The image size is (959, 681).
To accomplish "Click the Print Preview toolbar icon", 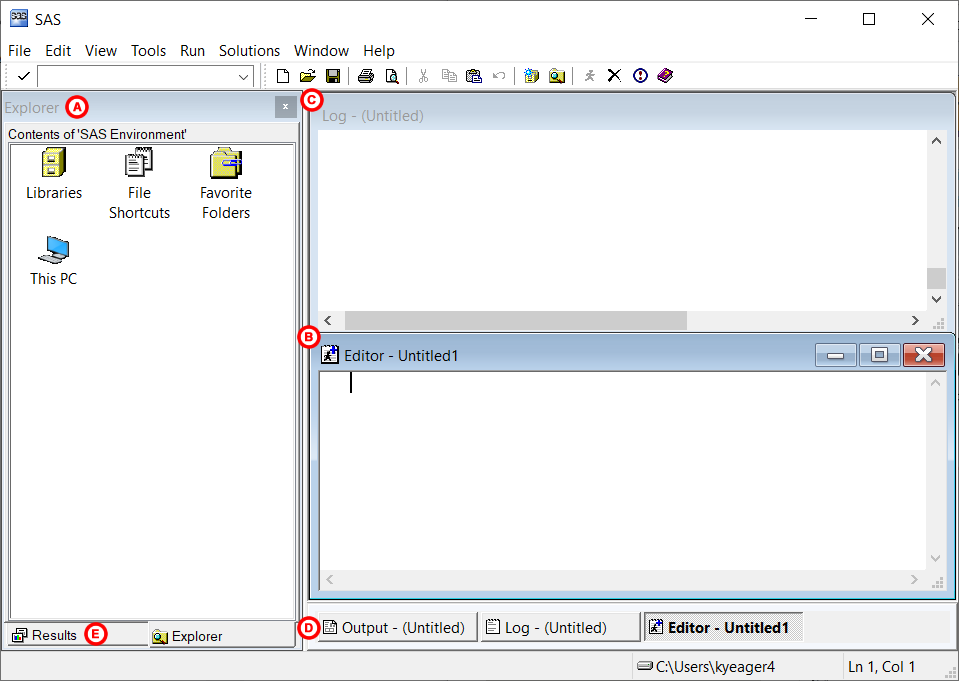I will pos(392,75).
